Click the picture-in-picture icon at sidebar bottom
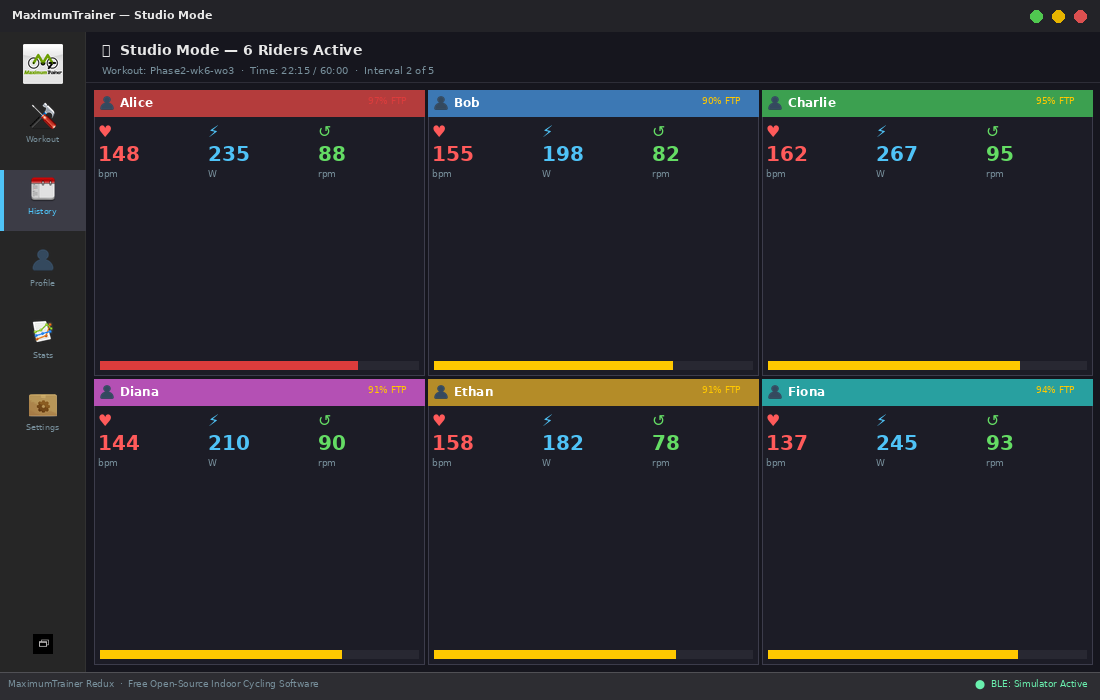The width and height of the screenshot is (1100, 700). pyautogui.click(x=42, y=644)
